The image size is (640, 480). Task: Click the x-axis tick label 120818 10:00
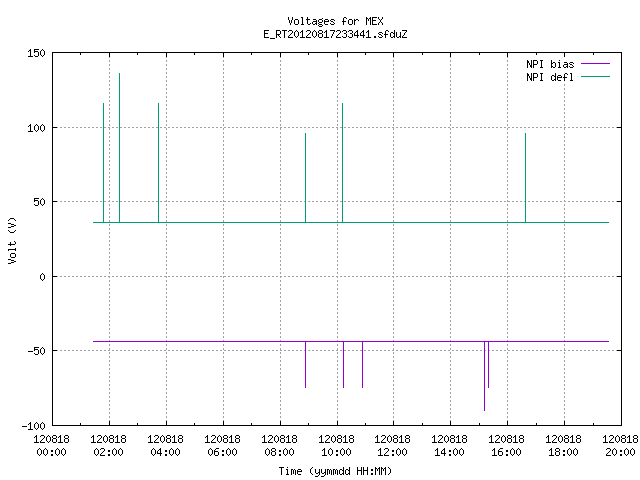[x=336, y=446]
